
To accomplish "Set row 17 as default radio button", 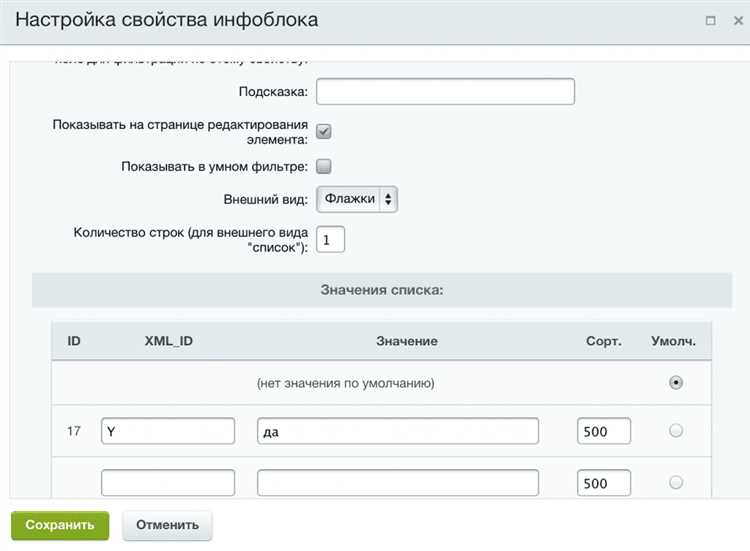I will tap(675, 431).
